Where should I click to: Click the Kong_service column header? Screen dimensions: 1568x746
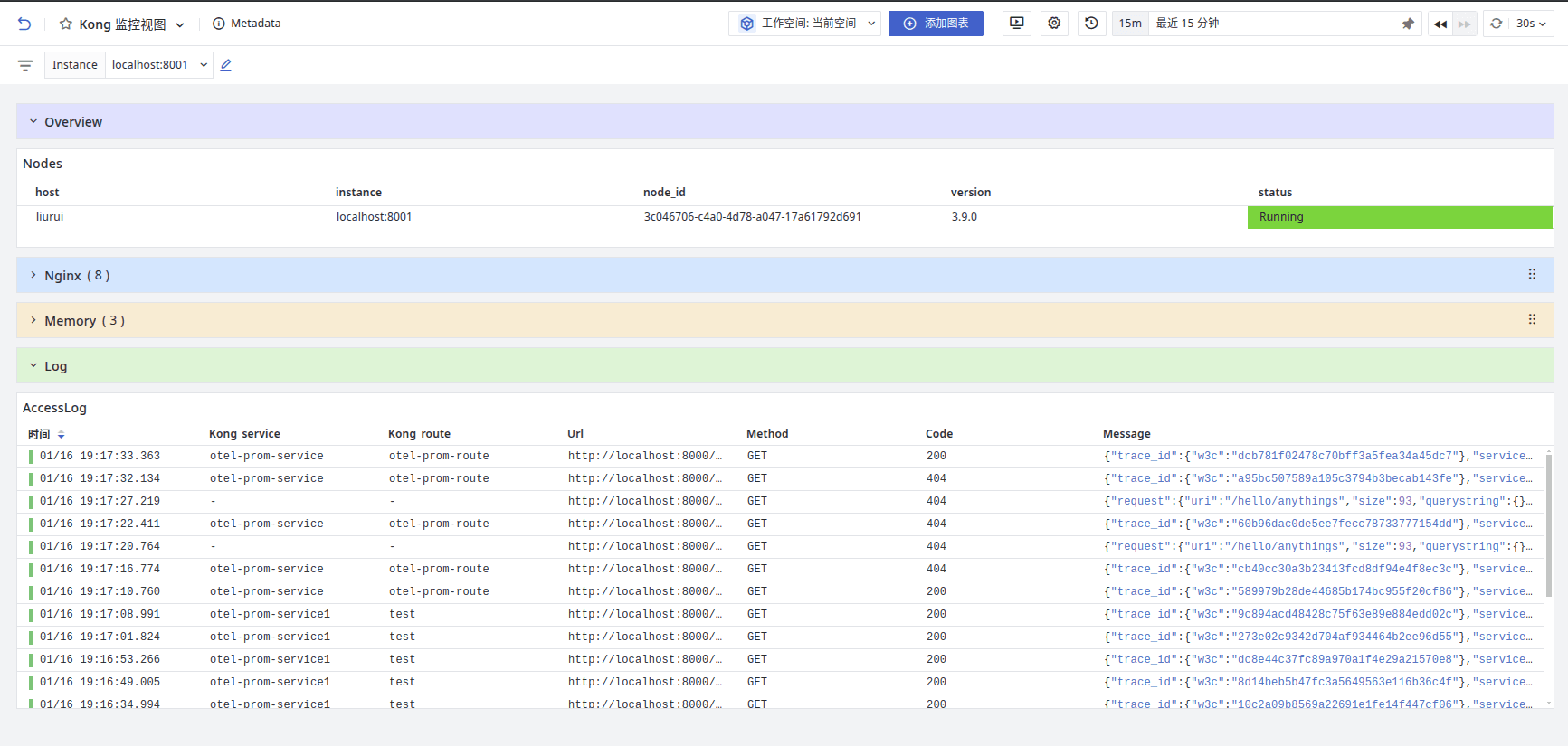click(x=244, y=434)
